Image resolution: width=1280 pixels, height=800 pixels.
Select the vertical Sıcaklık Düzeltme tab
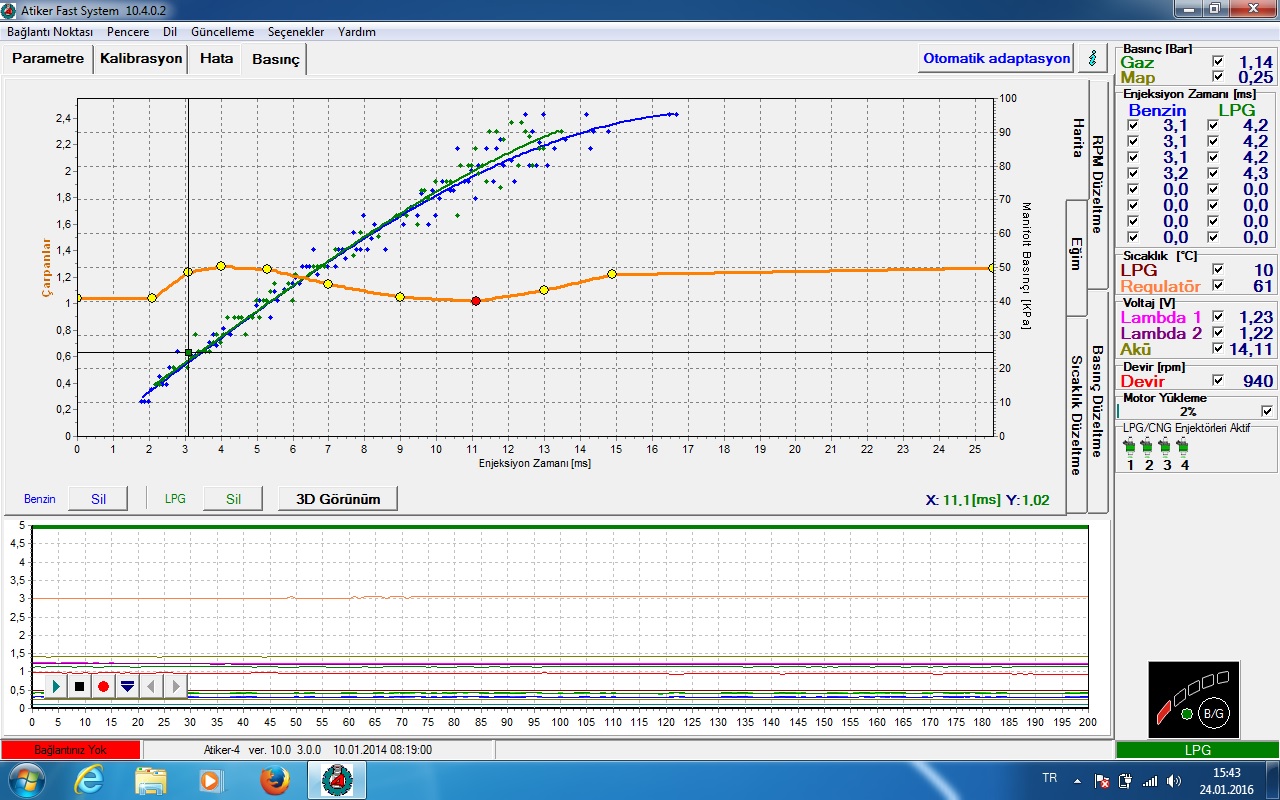click(x=1077, y=414)
